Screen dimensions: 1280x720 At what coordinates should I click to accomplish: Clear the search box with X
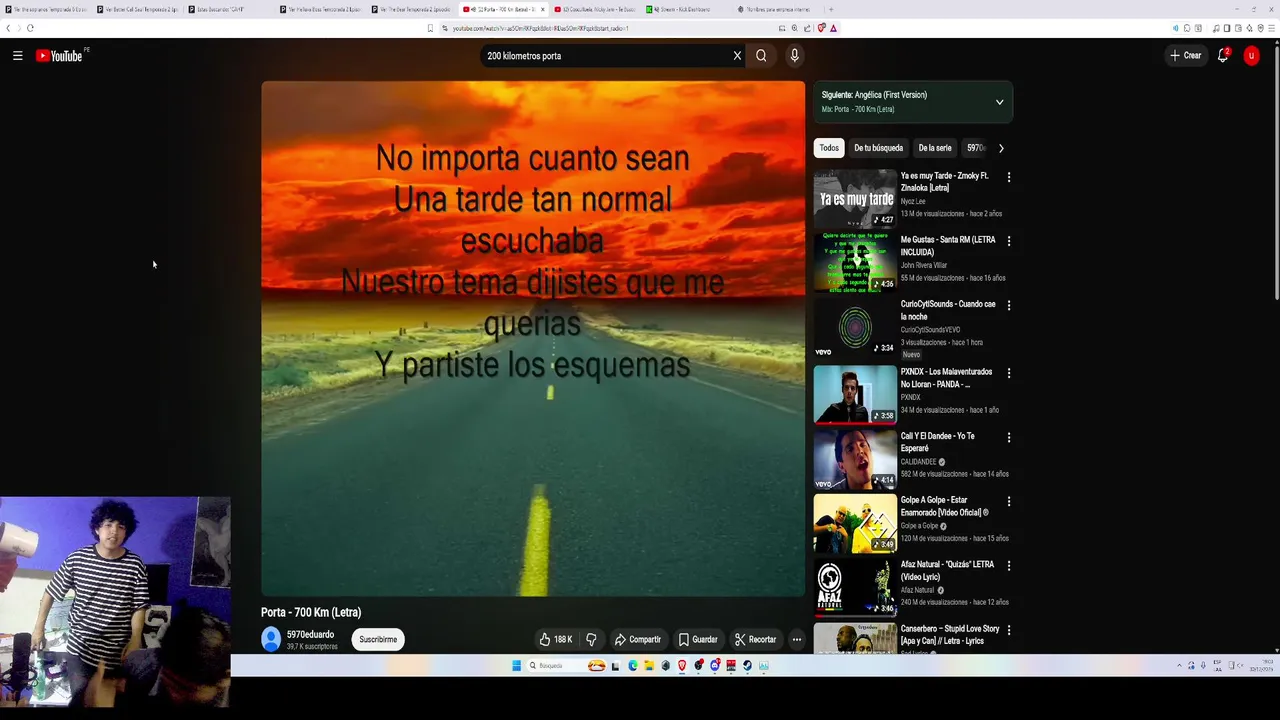click(x=737, y=56)
